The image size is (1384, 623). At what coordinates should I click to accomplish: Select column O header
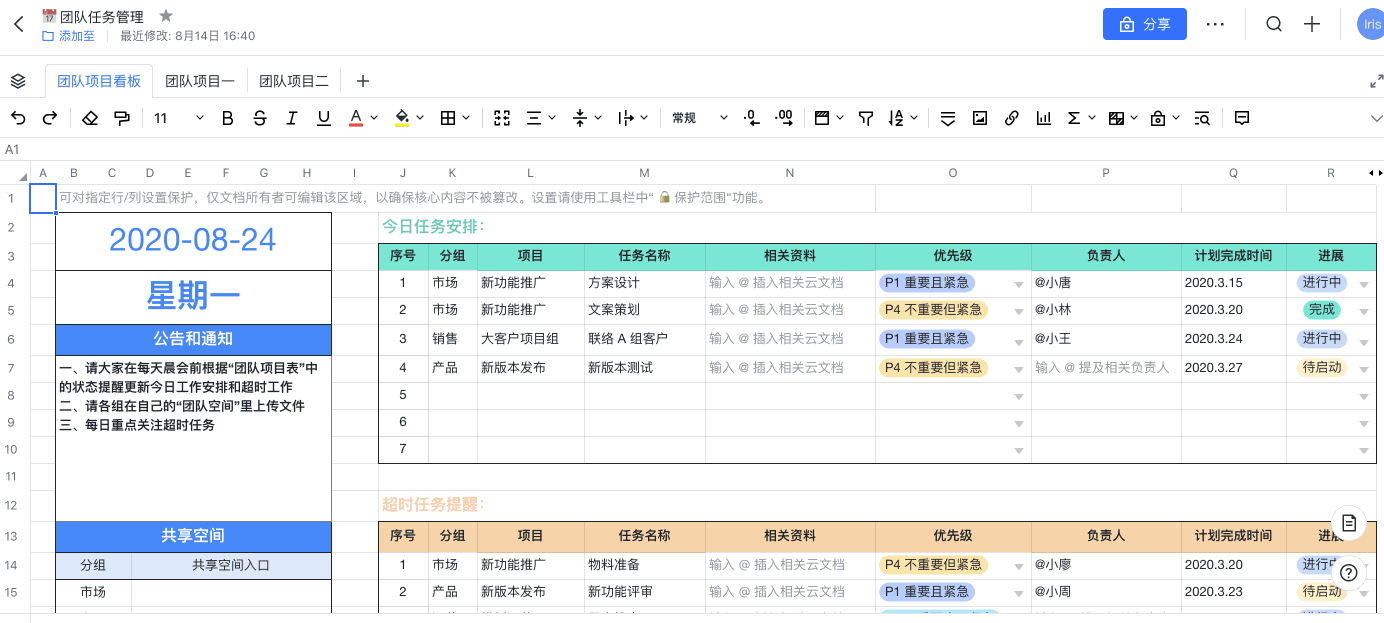pyautogui.click(x=953, y=173)
